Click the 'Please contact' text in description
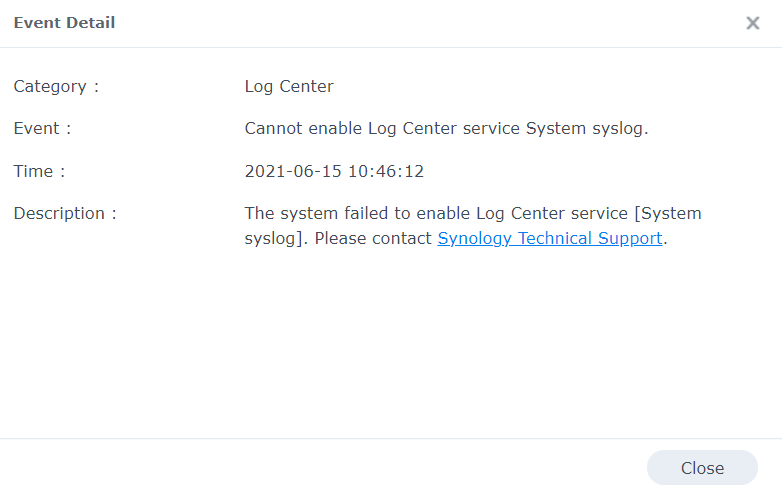Viewport: 782px width, 489px height. [373, 238]
